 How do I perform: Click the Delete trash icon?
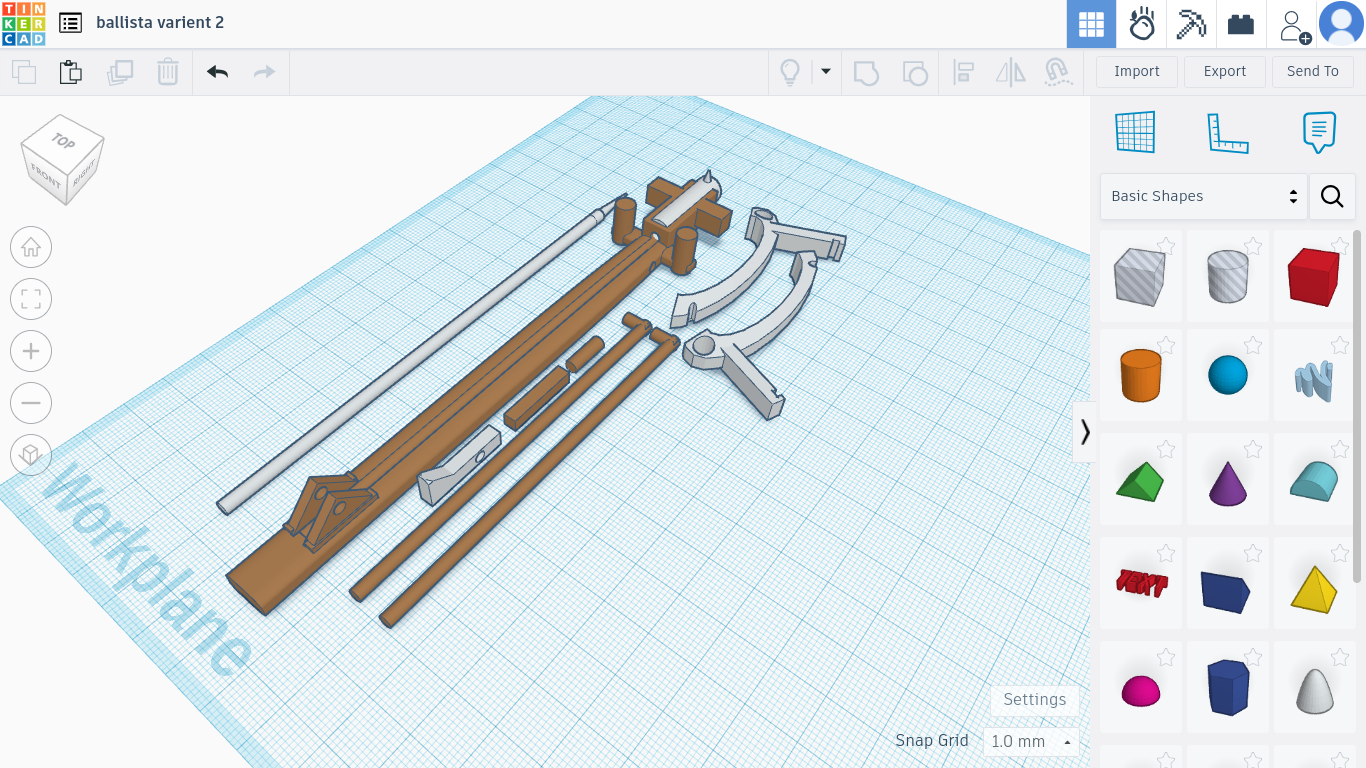(168, 72)
